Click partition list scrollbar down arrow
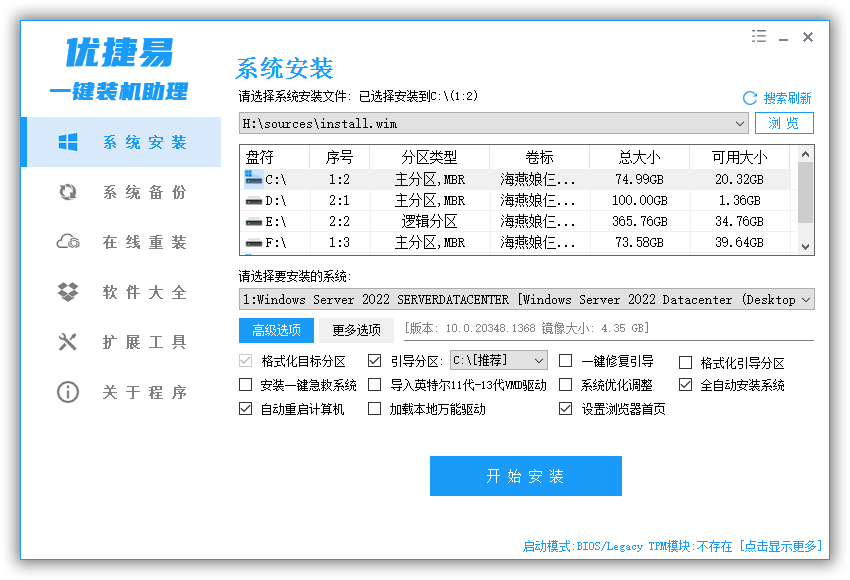This screenshot has width=850, height=580. 806,247
